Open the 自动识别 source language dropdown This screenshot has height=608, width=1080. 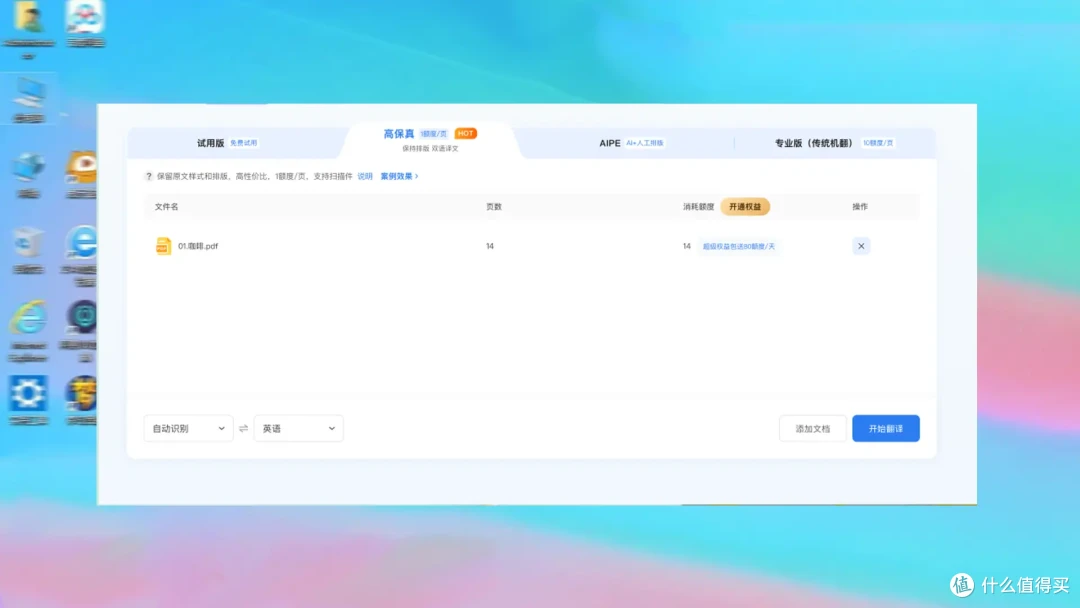pos(188,428)
